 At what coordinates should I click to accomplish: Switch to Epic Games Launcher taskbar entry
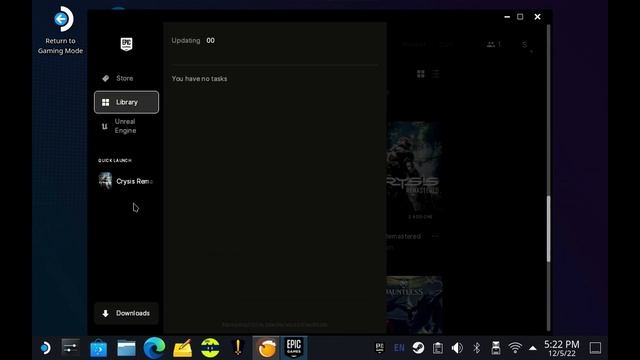point(294,348)
